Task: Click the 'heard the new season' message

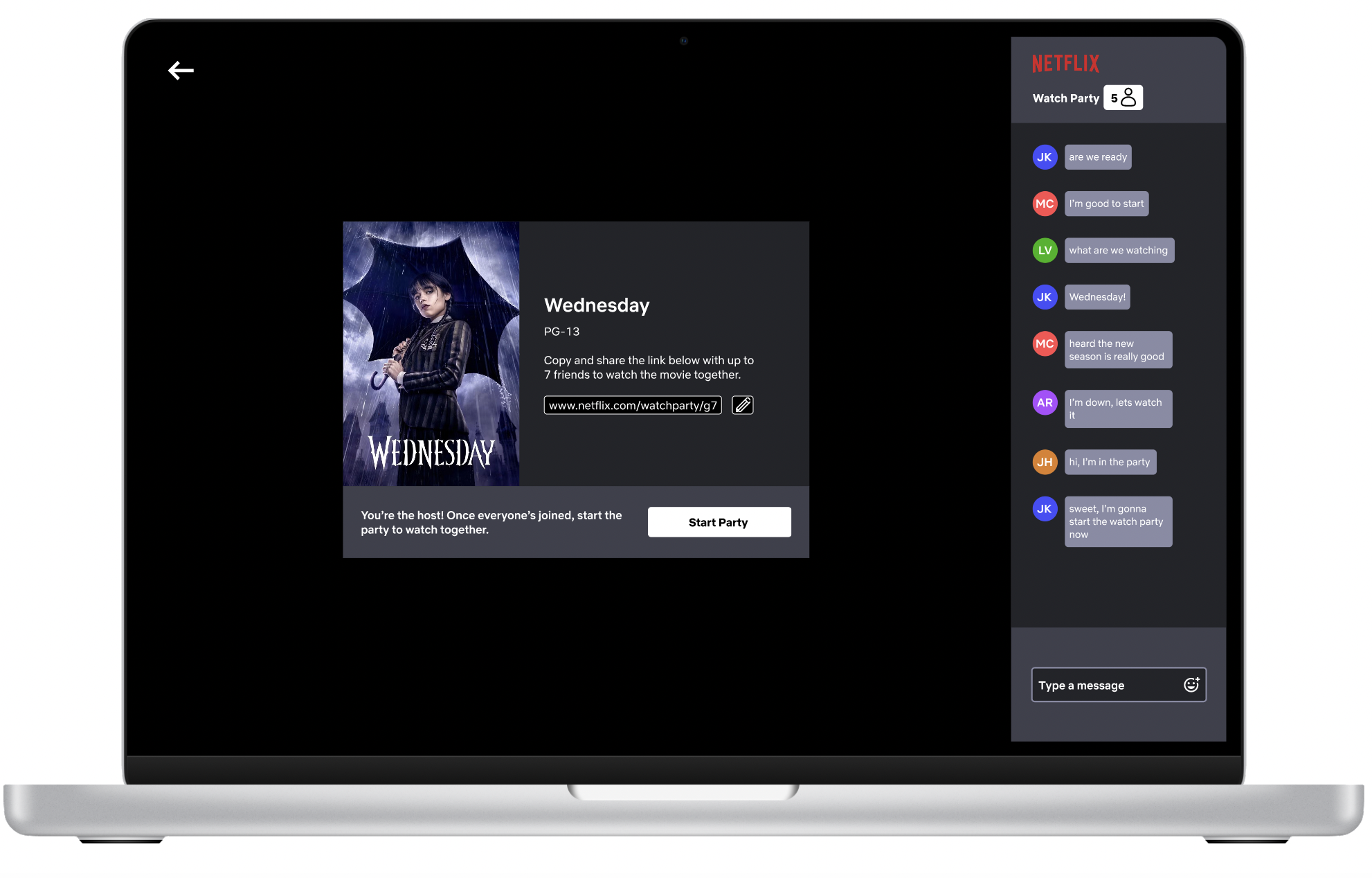Action: [x=1117, y=350]
